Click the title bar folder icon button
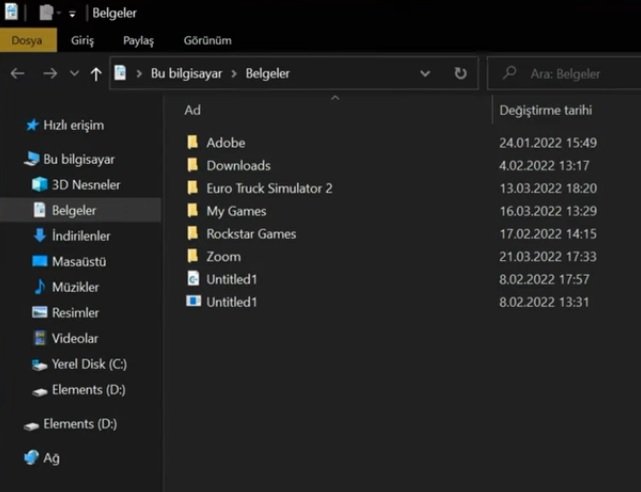641x492 pixels. pyautogui.click(x=46, y=12)
